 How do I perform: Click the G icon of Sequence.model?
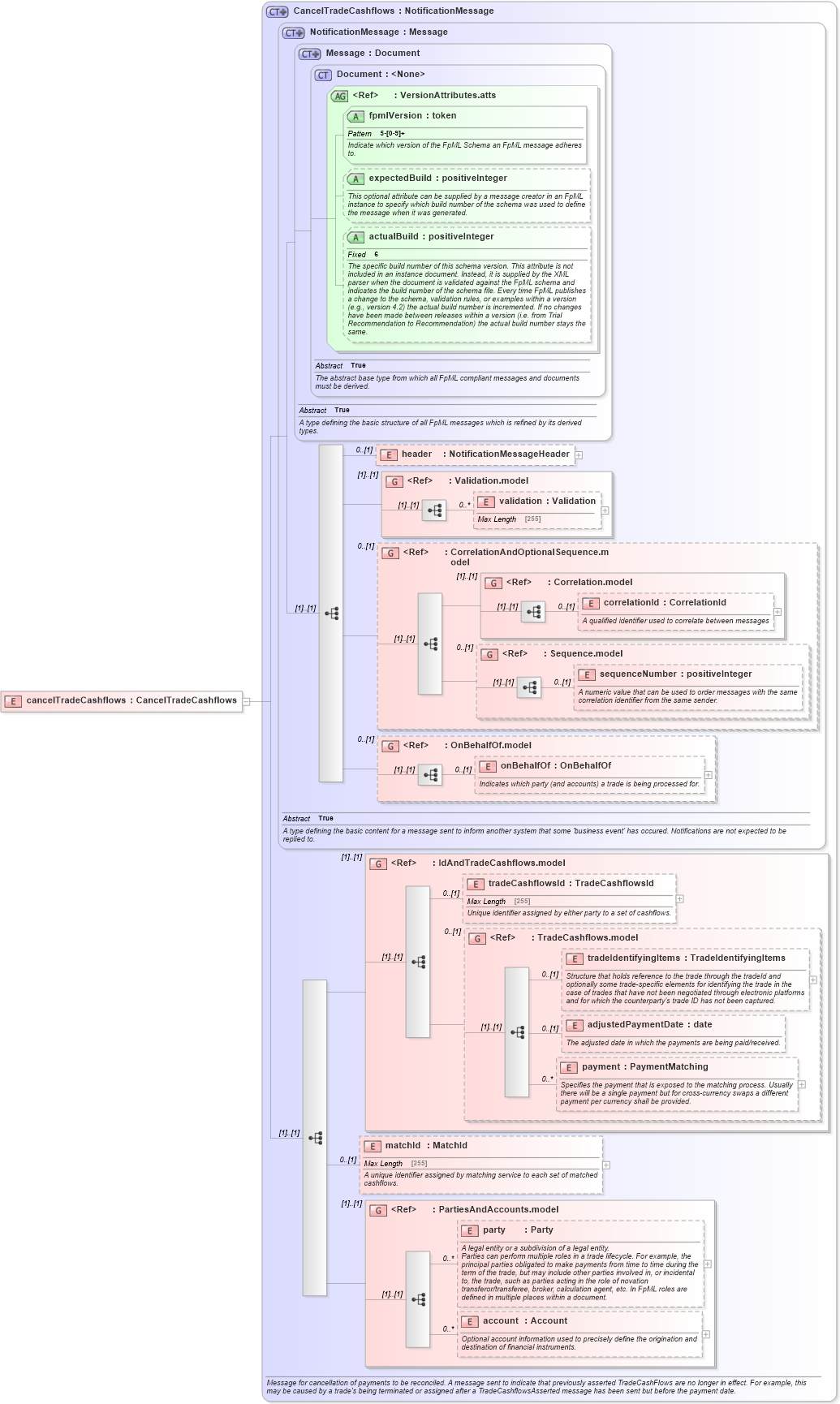489,654
